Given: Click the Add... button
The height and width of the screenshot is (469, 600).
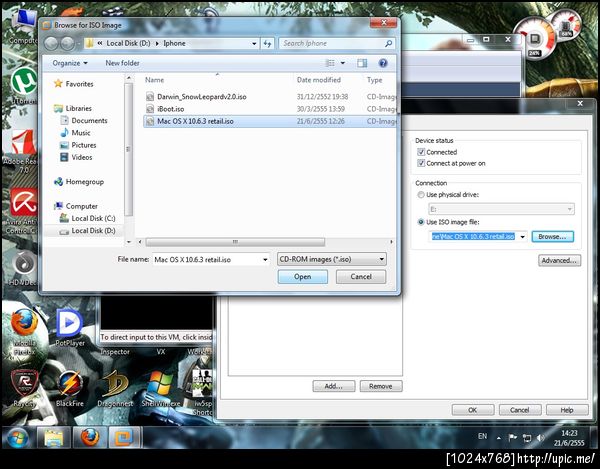Looking at the screenshot, I should (334, 386).
